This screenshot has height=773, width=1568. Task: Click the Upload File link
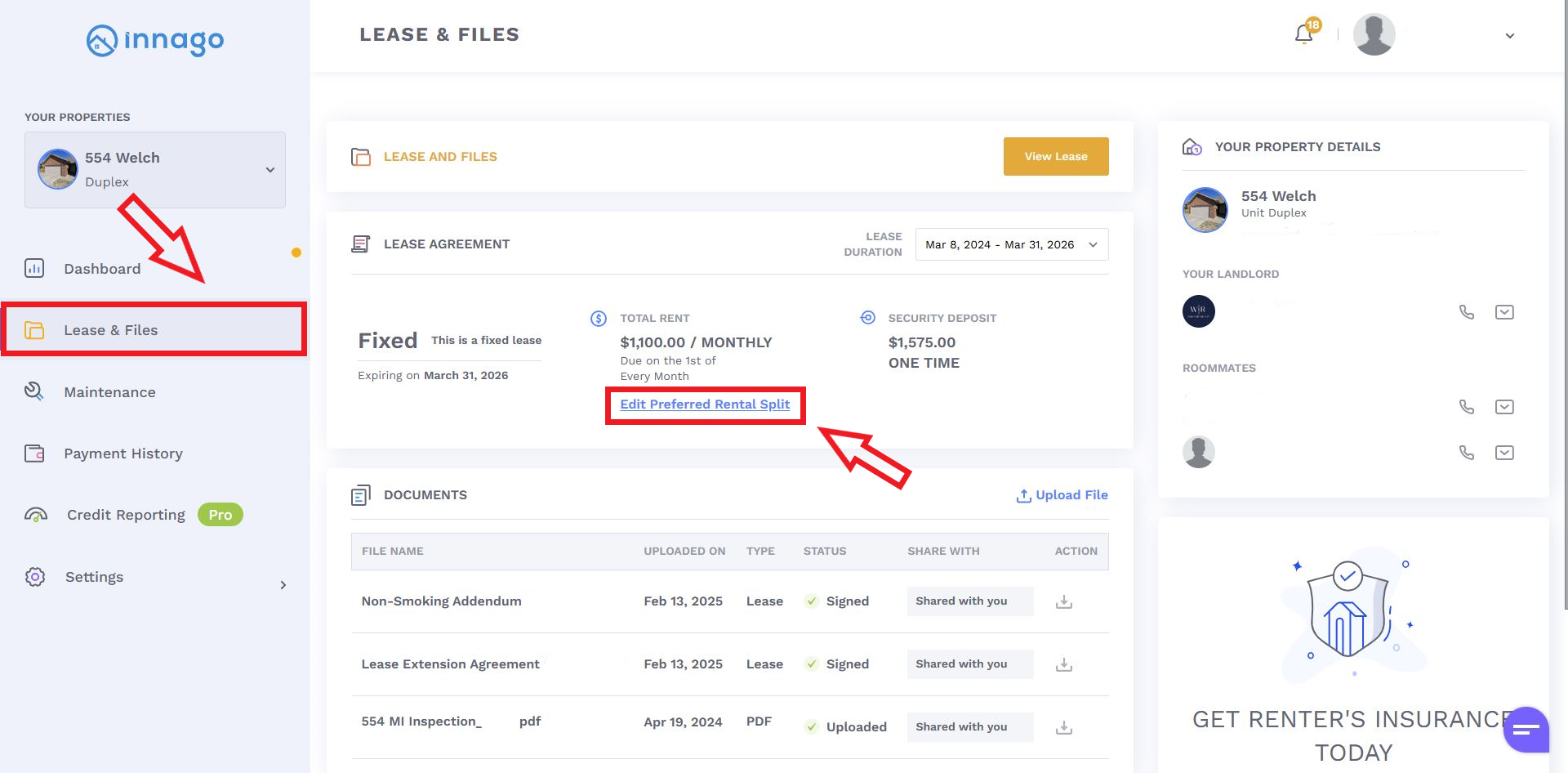1062,495
